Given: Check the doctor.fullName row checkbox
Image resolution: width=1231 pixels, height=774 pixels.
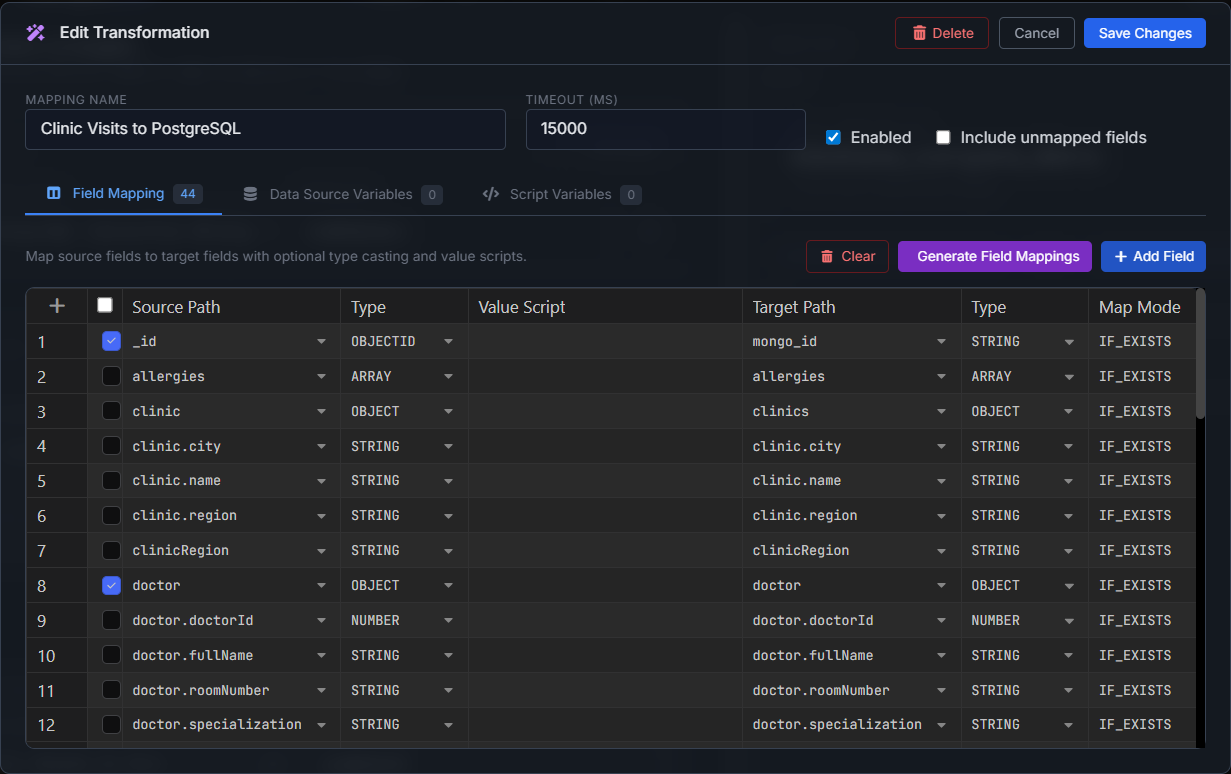Looking at the screenshot, I should click(111, 655).
